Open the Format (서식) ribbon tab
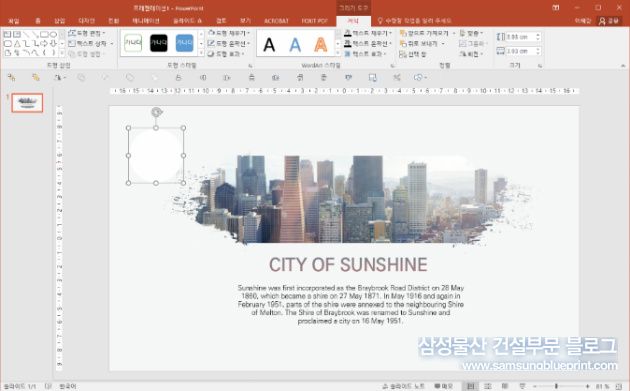630x391 pixels. (x=353, y=20)
